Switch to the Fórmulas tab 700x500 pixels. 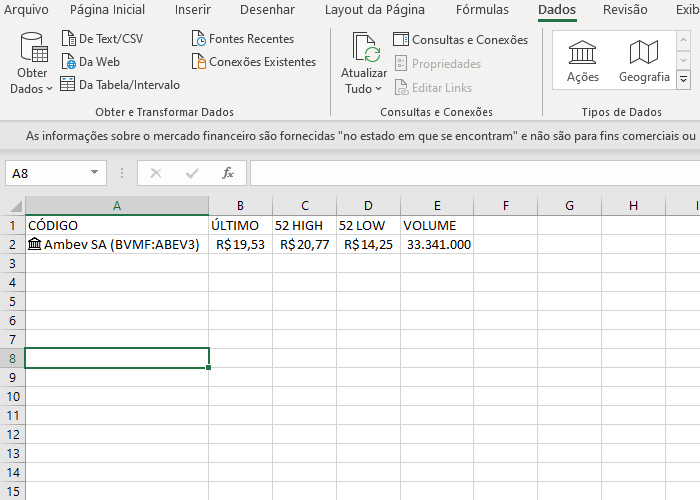tap(482, 9)
